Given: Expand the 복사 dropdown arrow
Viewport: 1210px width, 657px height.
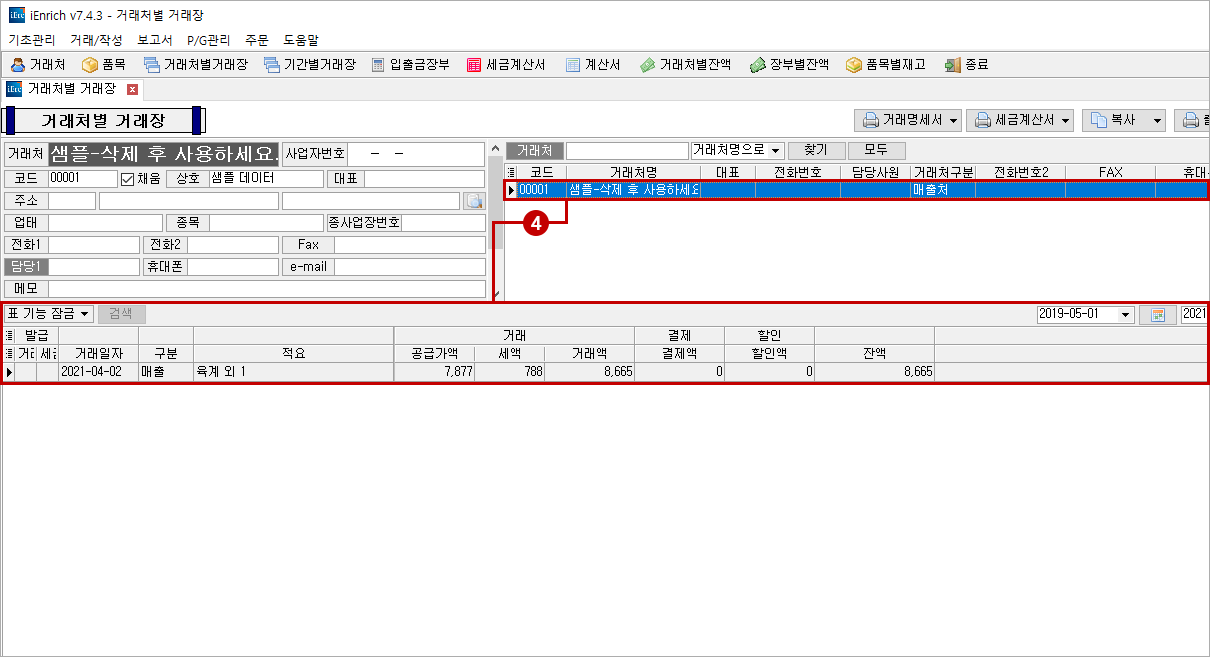Looking at the screenshot, I should point(1158,121).
